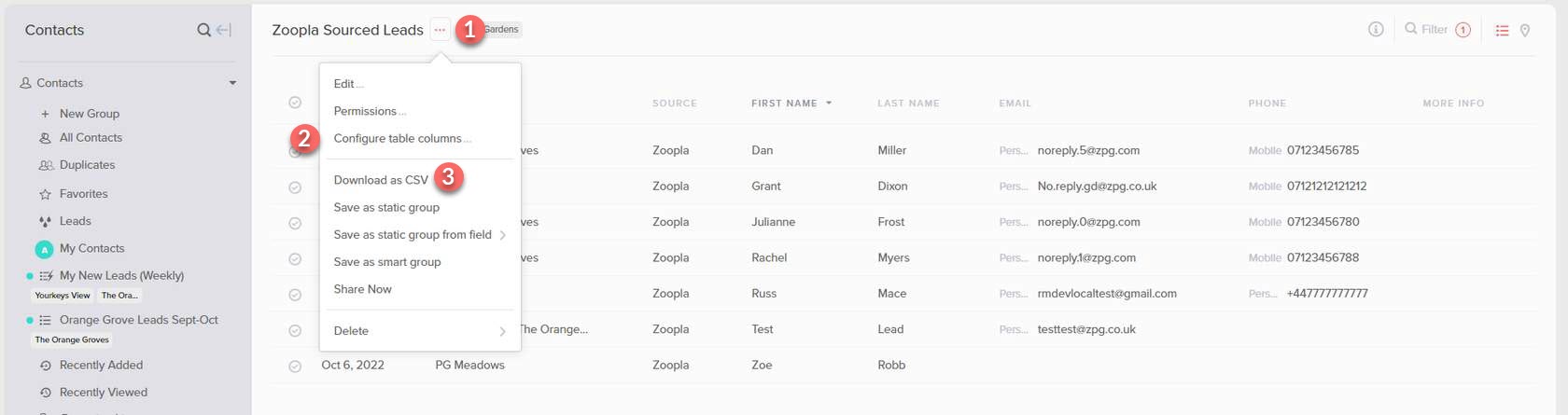This screenshot has height=415, width=1568.
Task: Choose Download as CSV from menu
Action: [x=381, y=180]
